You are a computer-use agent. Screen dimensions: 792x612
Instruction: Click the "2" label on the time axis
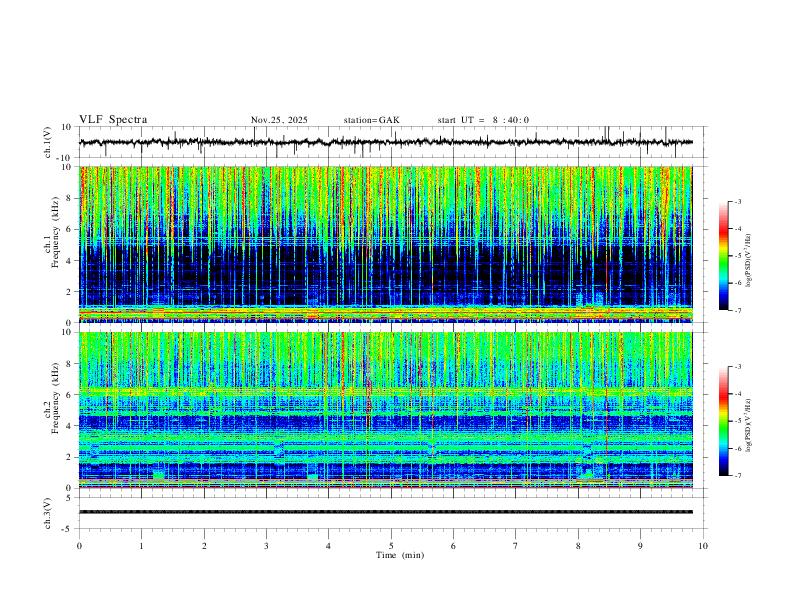204,546
